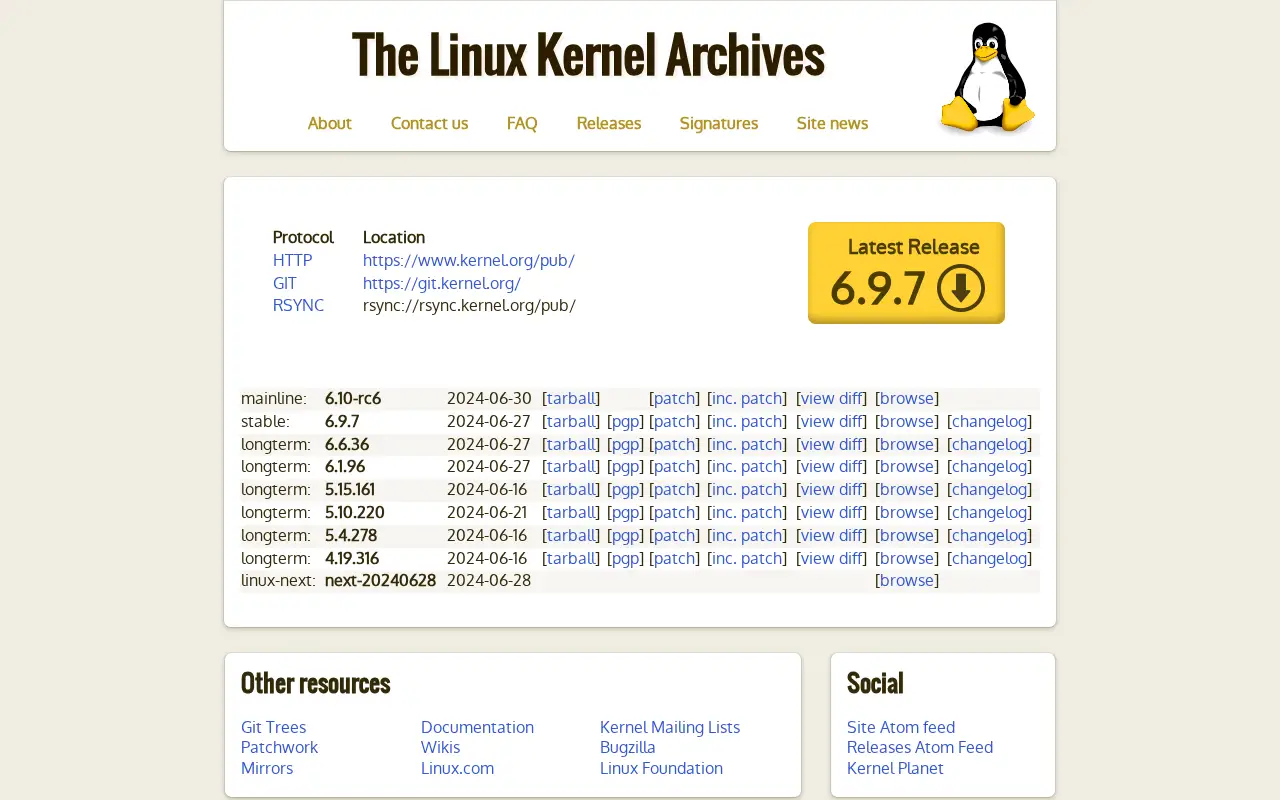View diff for longterm 6.6.36
Image resolution: width=1280 pixels, height=800 pixels.
[x=831, y=444]
